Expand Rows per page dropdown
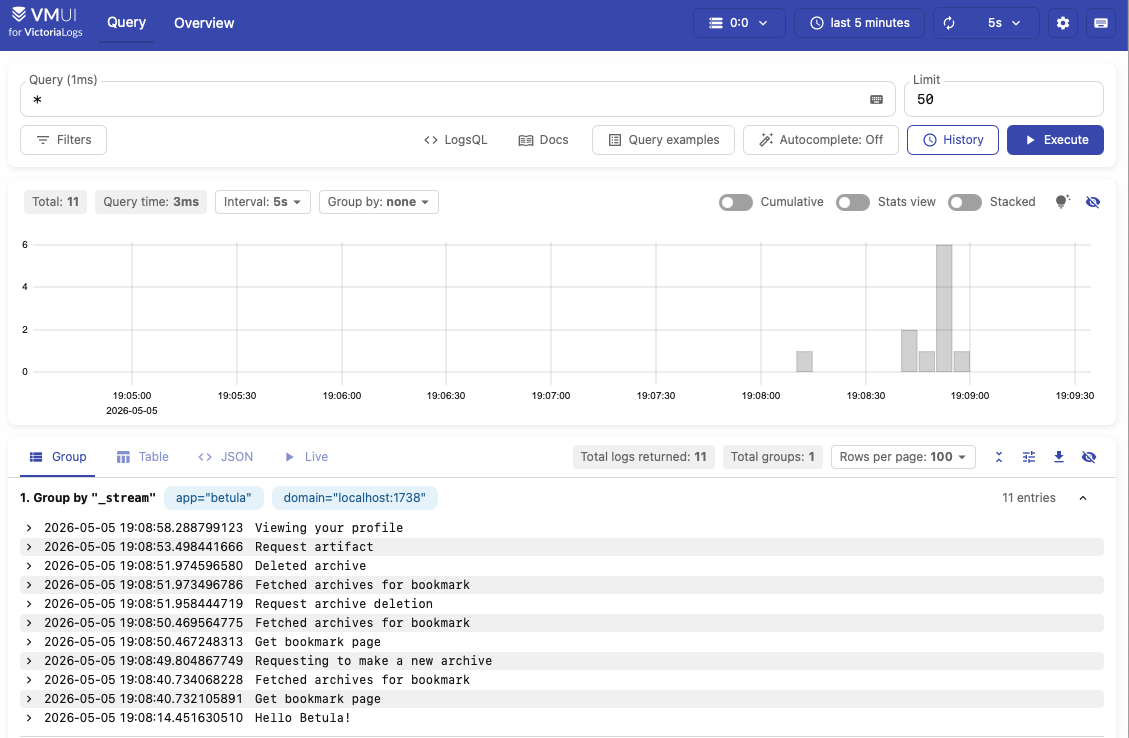 [x=903, y=457]
